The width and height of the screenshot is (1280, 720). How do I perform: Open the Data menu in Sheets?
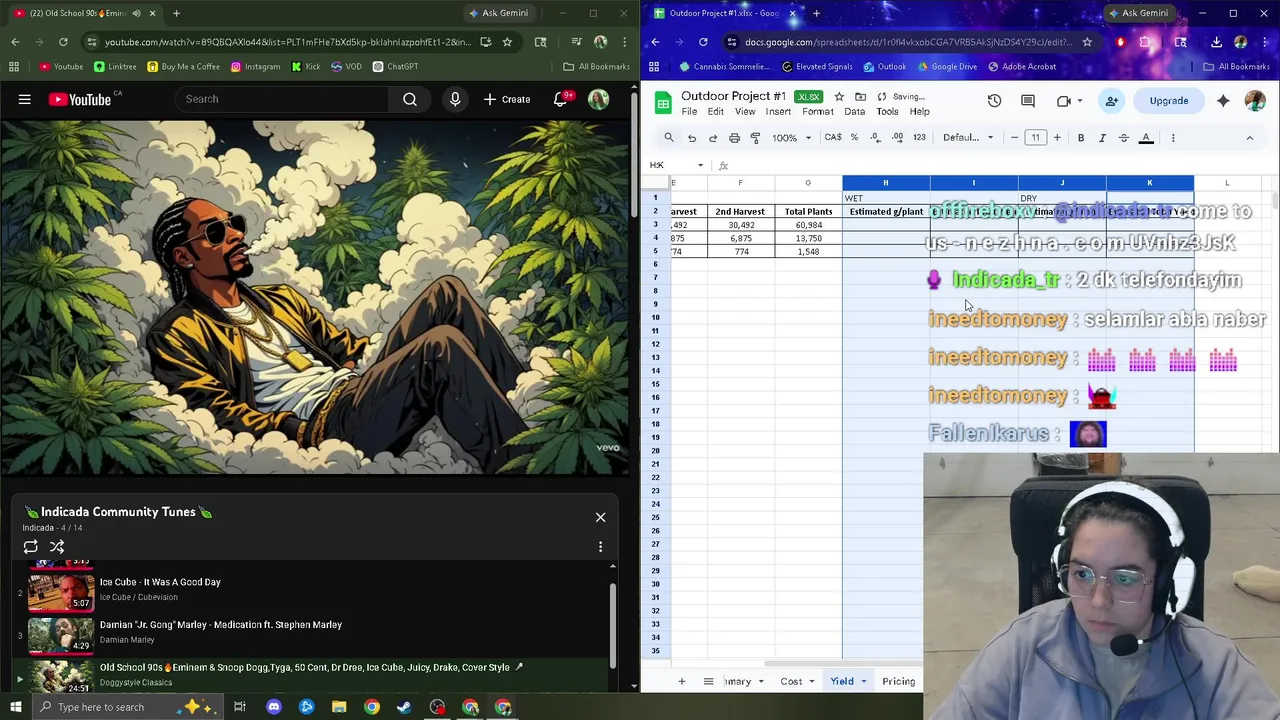[x=854, y=112]
